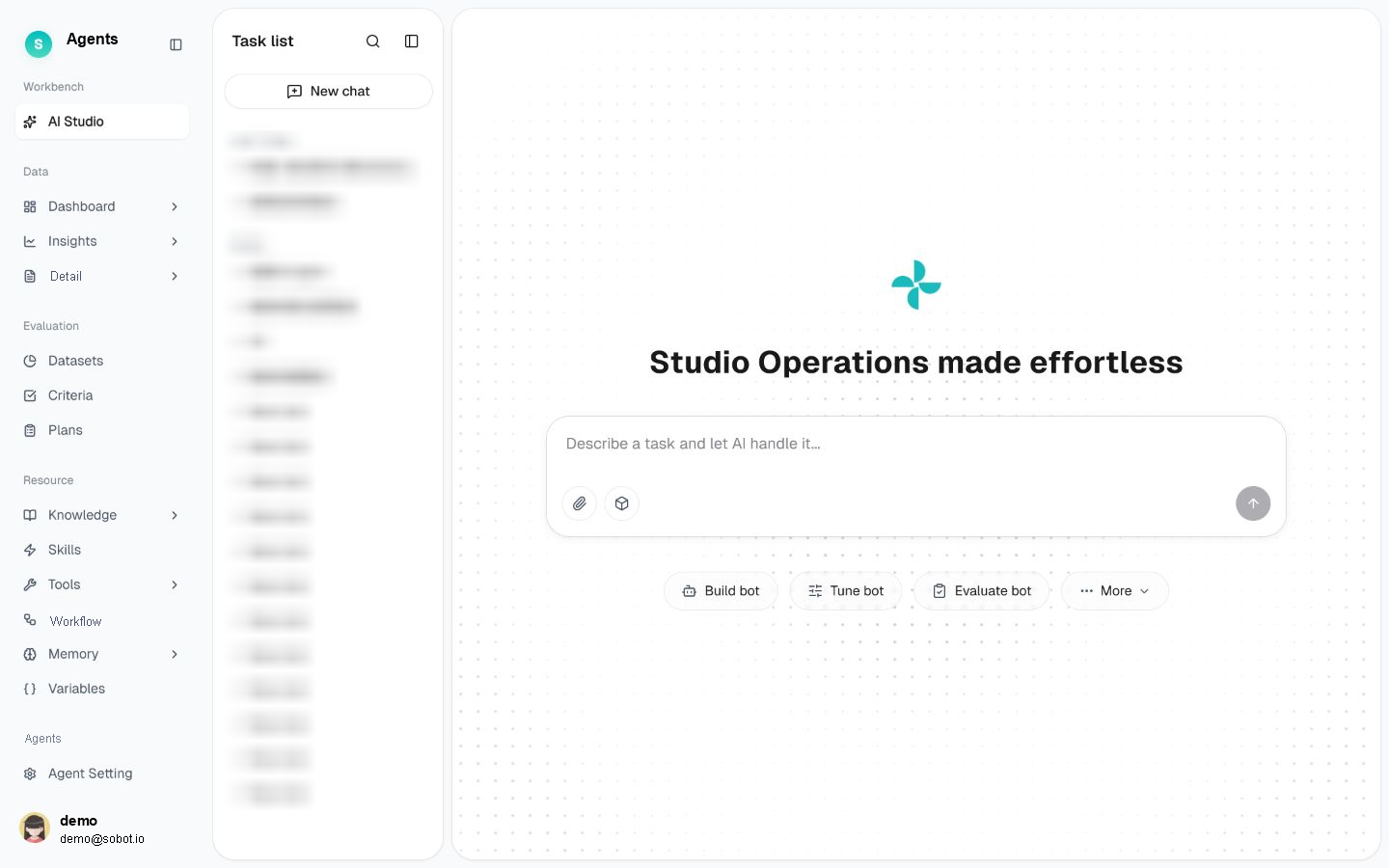Open the Variables page
The image size is (1389, 868).
click(x=102, y=689)
